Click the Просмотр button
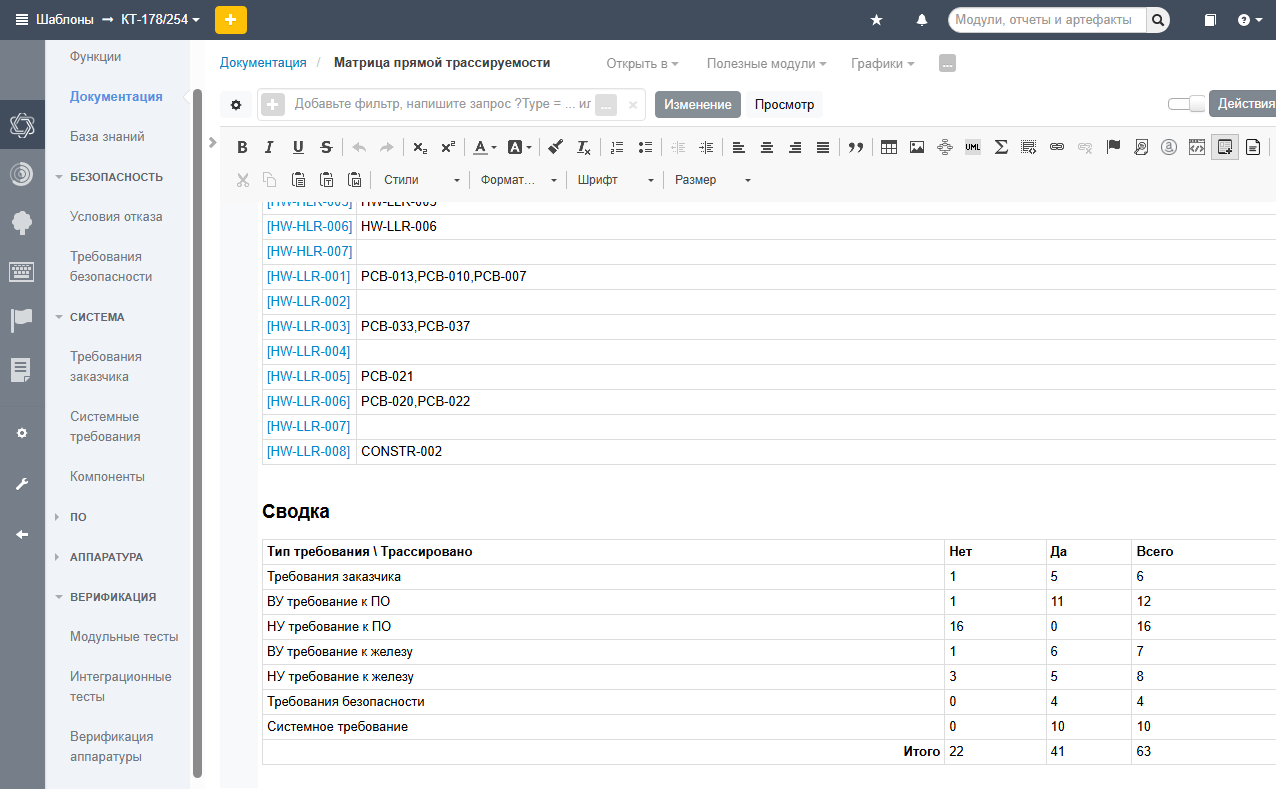The image size is (1276, 789). pyautogui.click(x=784, y=105)
